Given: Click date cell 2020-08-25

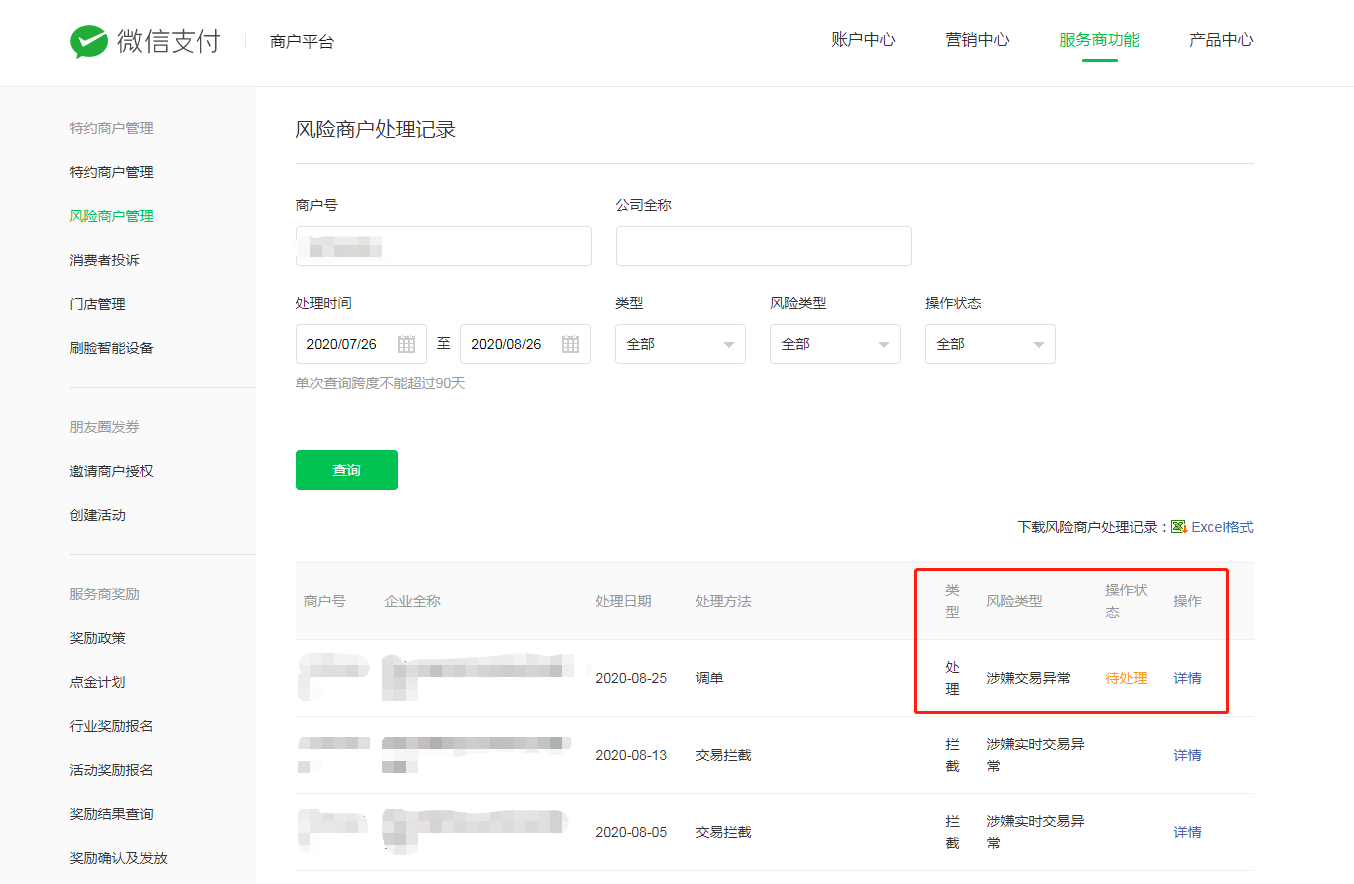Looking at the screenshot, I should pyautogui.click(x=631, y=678).
